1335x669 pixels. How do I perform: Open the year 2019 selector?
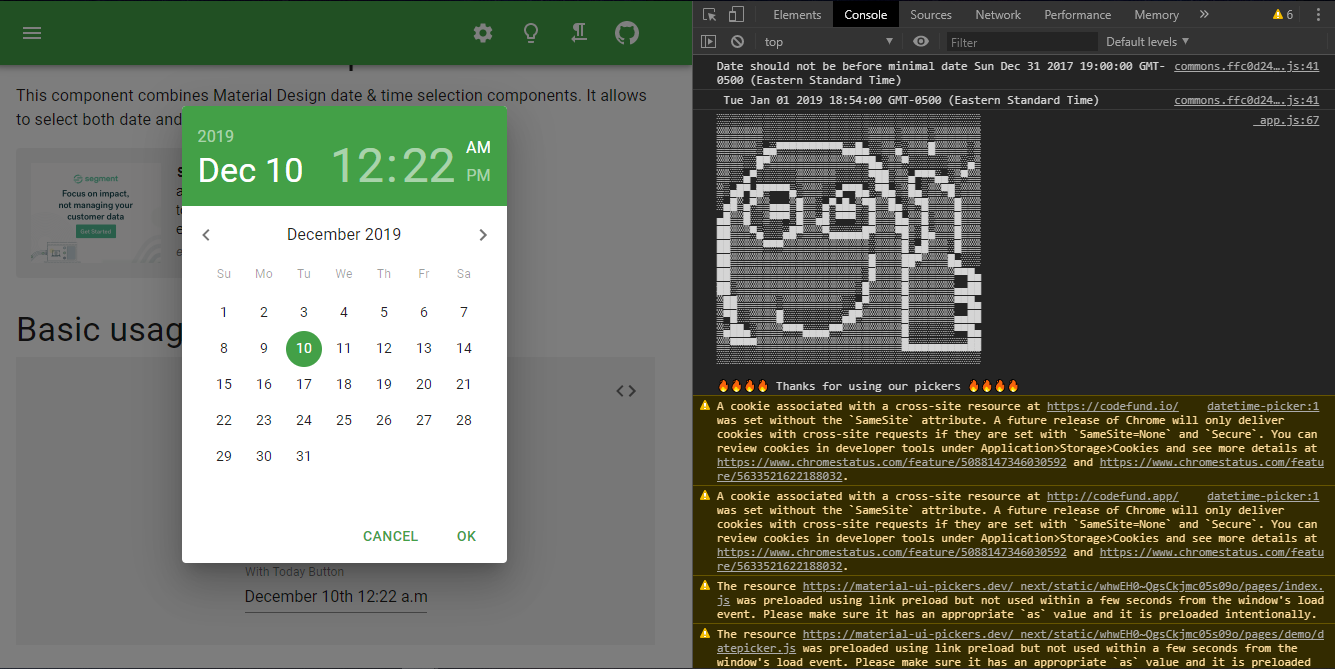point(216,137)
